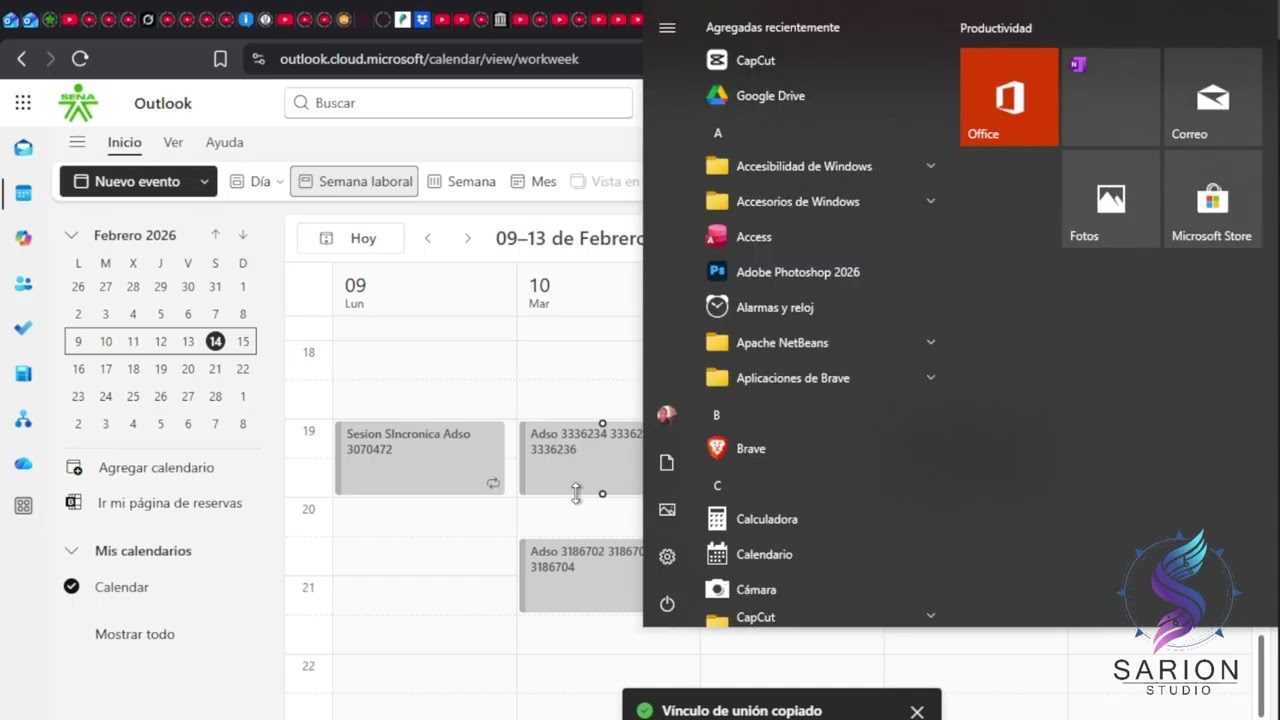Open the Ayuda tab
The width and height of the screenshot is (1280, 720).
coord(224,142)
